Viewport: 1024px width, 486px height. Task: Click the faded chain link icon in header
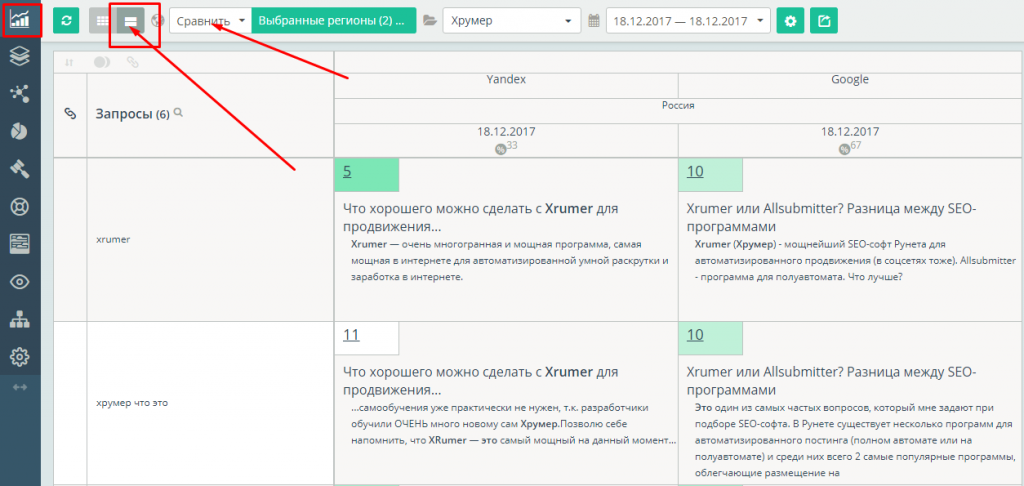point(133,62)
